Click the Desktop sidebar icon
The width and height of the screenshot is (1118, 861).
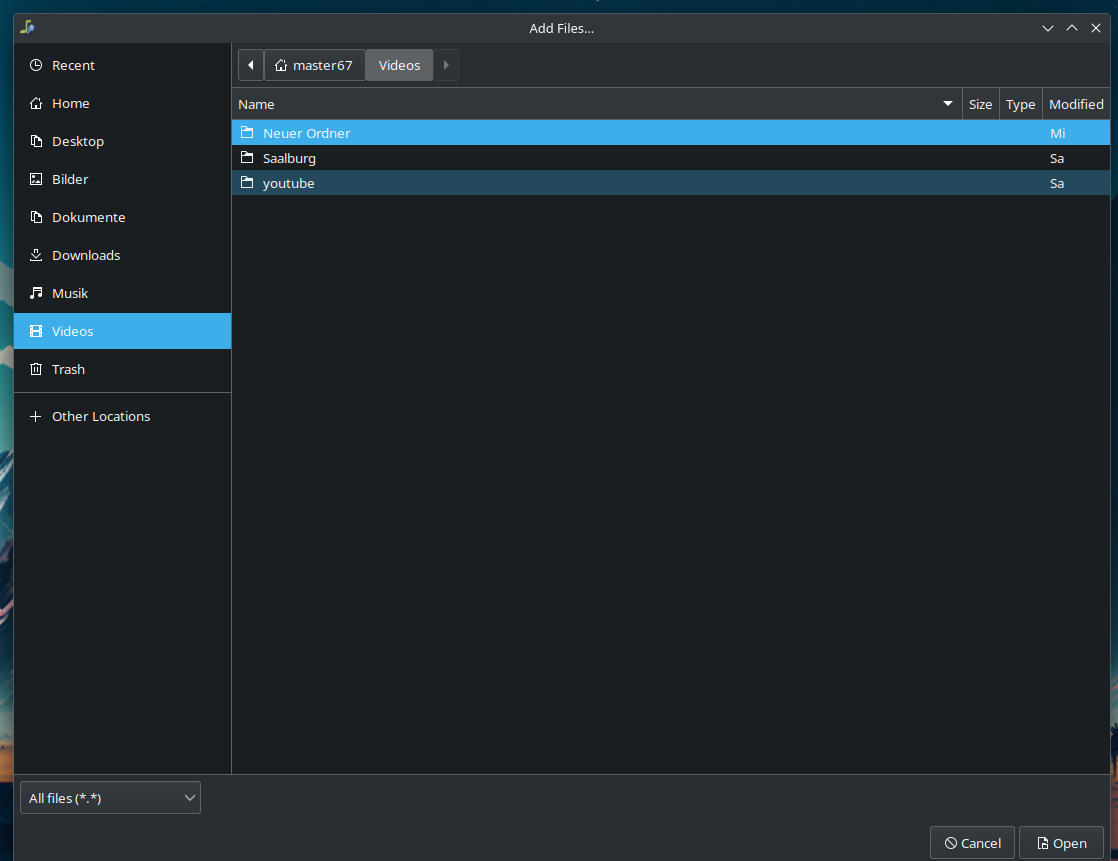click(x=36, y=141)
